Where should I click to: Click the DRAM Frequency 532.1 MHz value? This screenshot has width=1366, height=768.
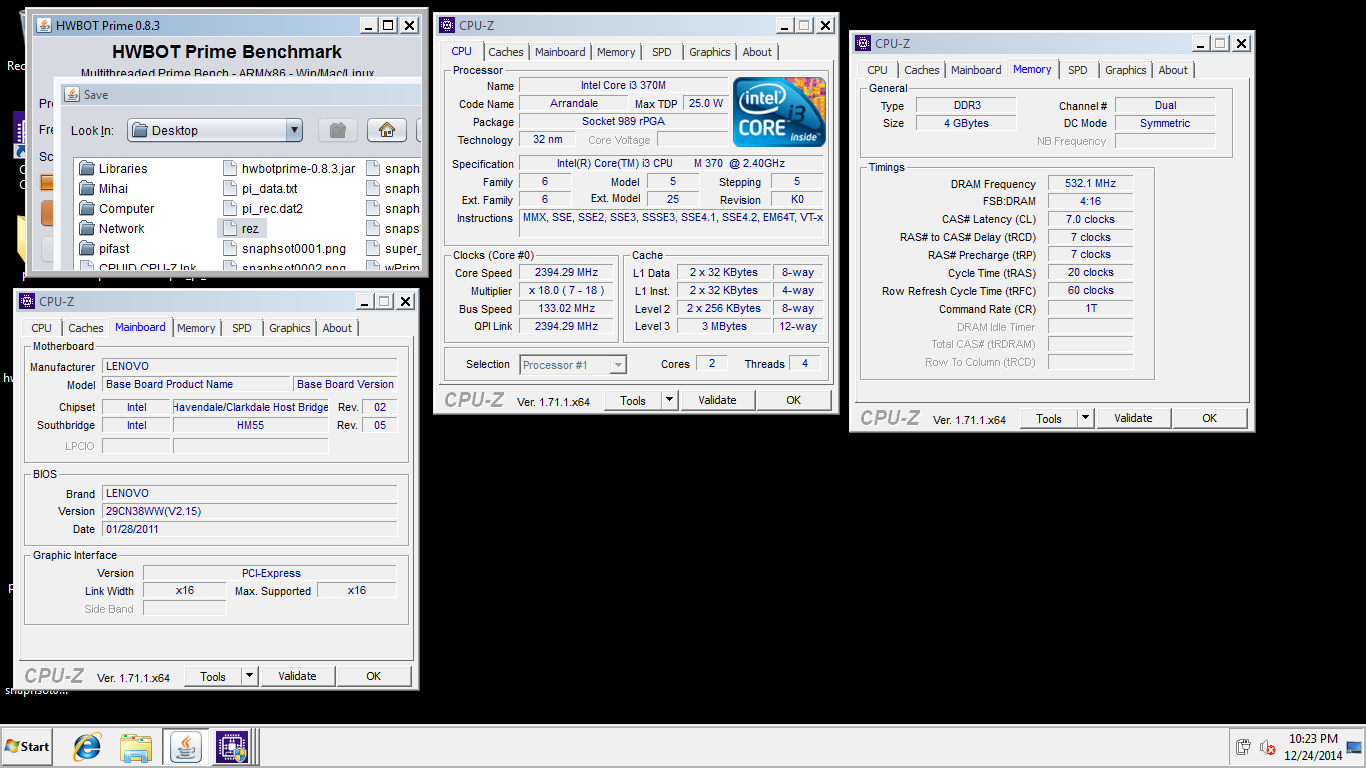click(x=1090, y=184)
